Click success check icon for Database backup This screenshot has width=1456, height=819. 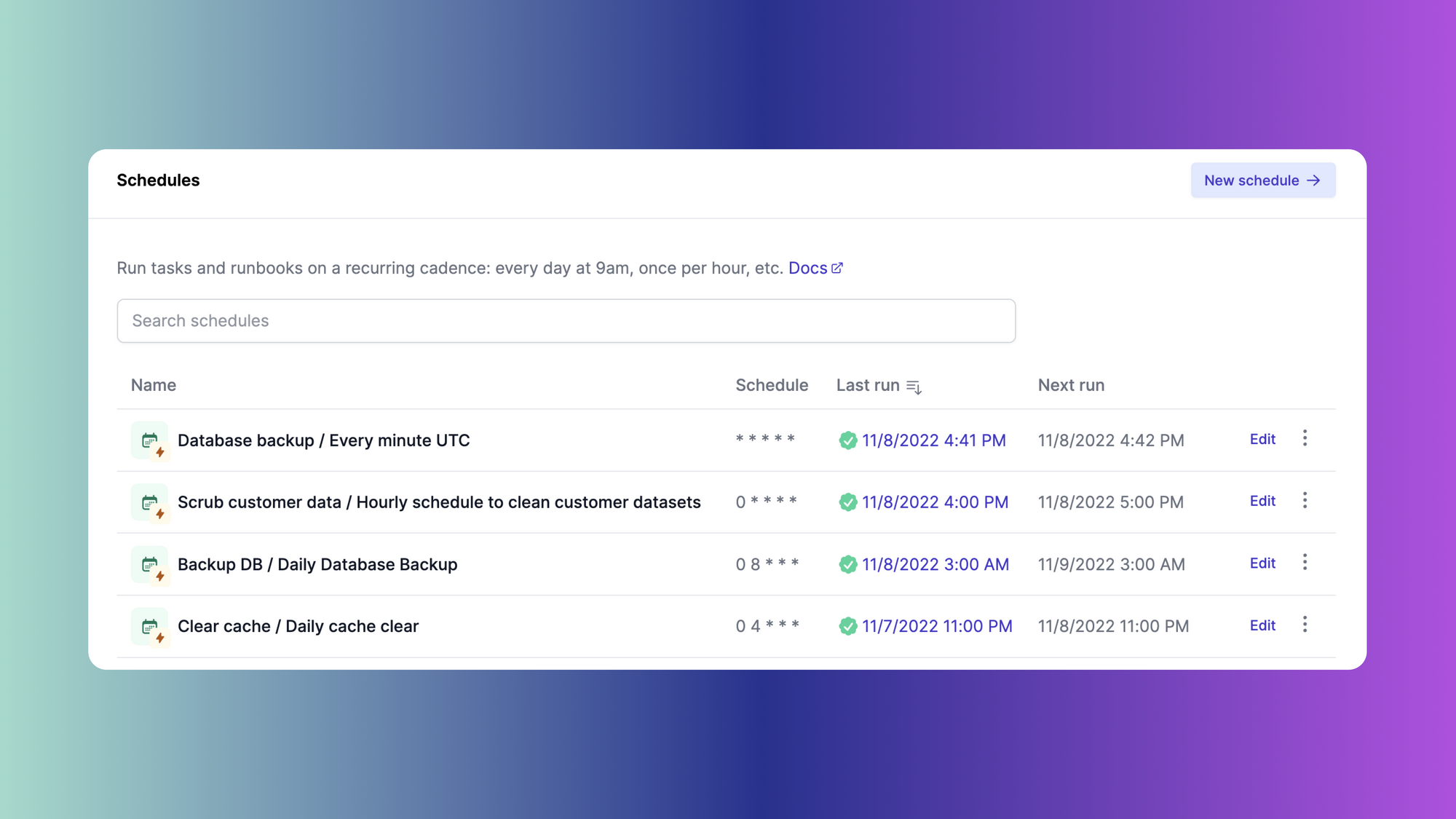point(847,440)
